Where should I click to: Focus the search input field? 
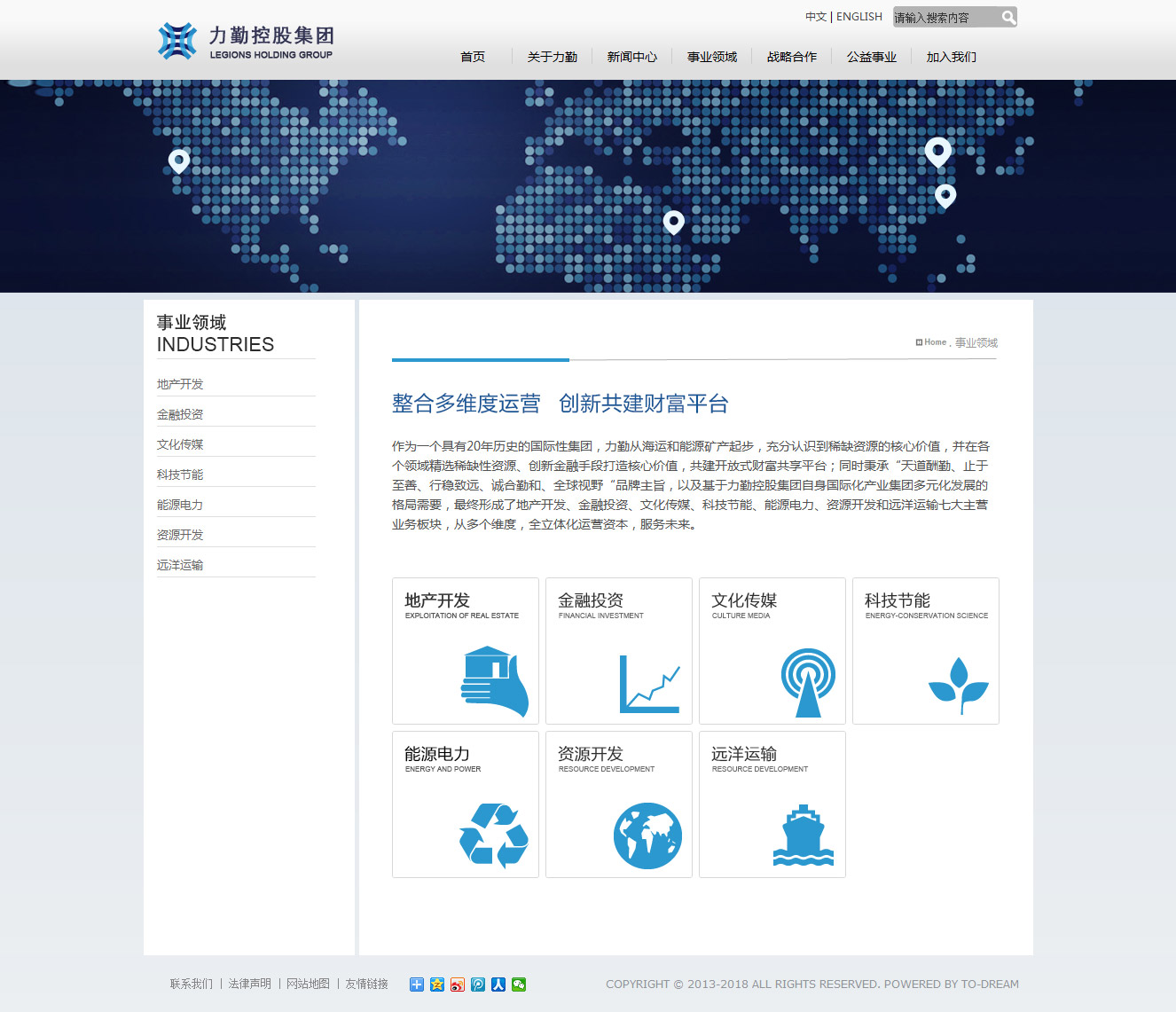[944, 17]
